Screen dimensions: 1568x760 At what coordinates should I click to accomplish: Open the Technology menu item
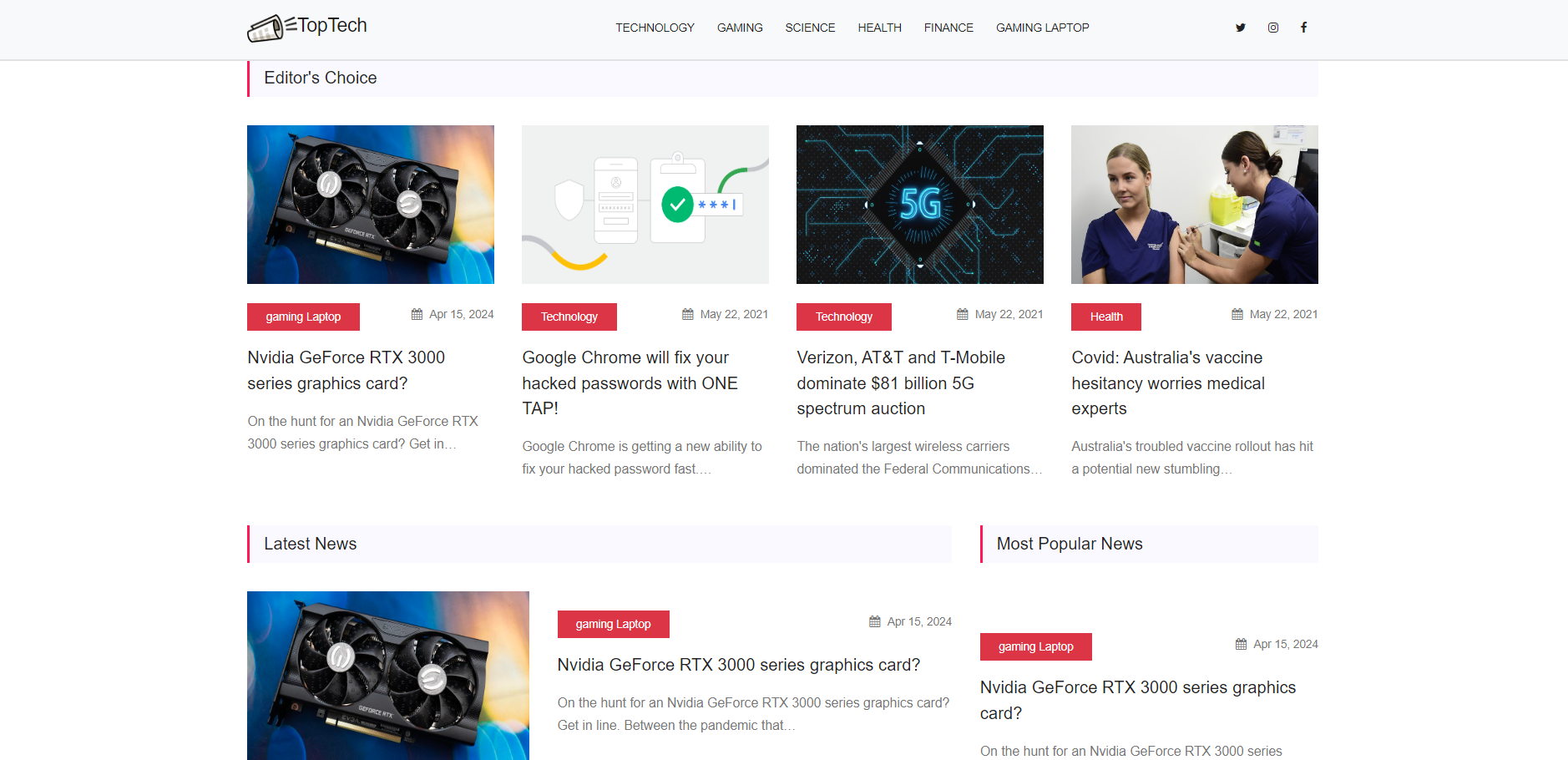click(x=655, y=28)
